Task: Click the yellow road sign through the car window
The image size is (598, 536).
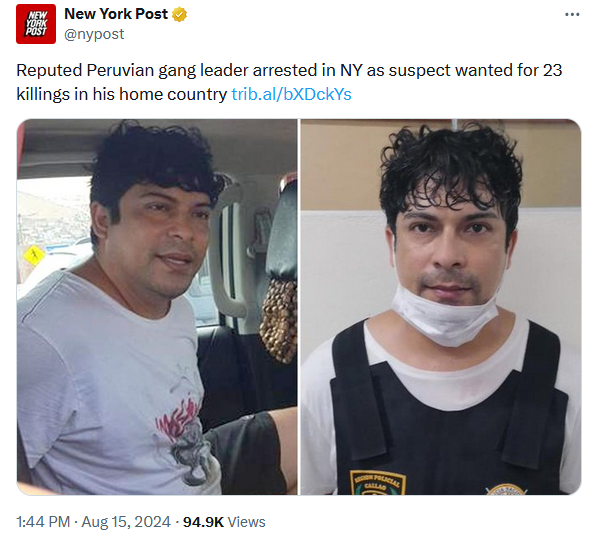Action: pos(34,254)
